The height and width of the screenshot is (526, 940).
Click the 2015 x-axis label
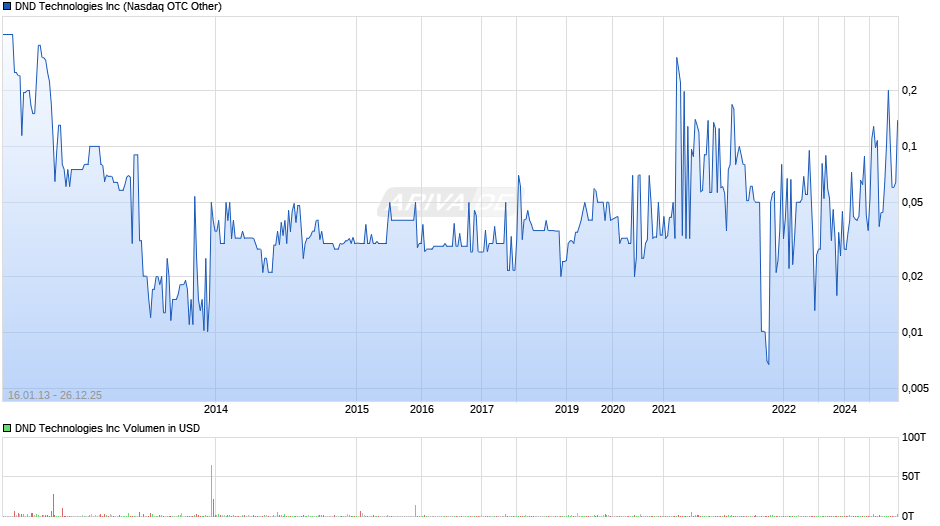coord(357,409)
